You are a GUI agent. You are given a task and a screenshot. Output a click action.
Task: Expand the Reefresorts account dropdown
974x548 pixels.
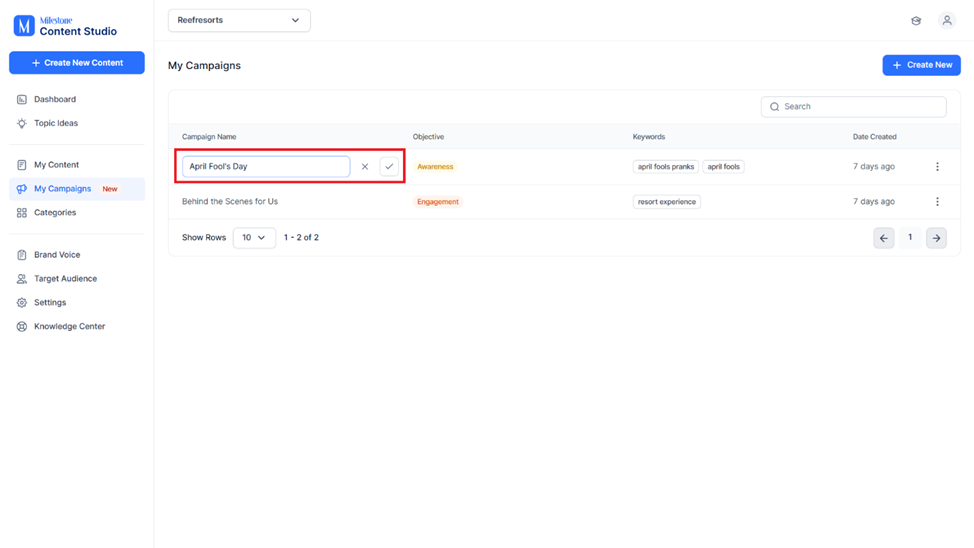tap(239, 21)
